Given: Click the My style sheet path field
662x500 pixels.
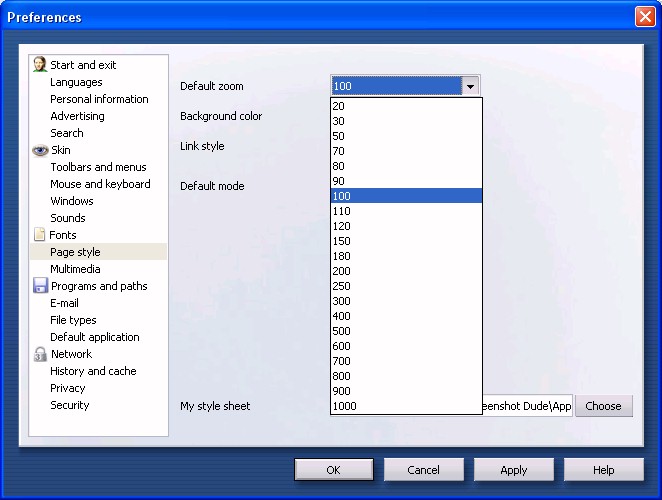Looking at the screenshot, I should tap(528, 406).
